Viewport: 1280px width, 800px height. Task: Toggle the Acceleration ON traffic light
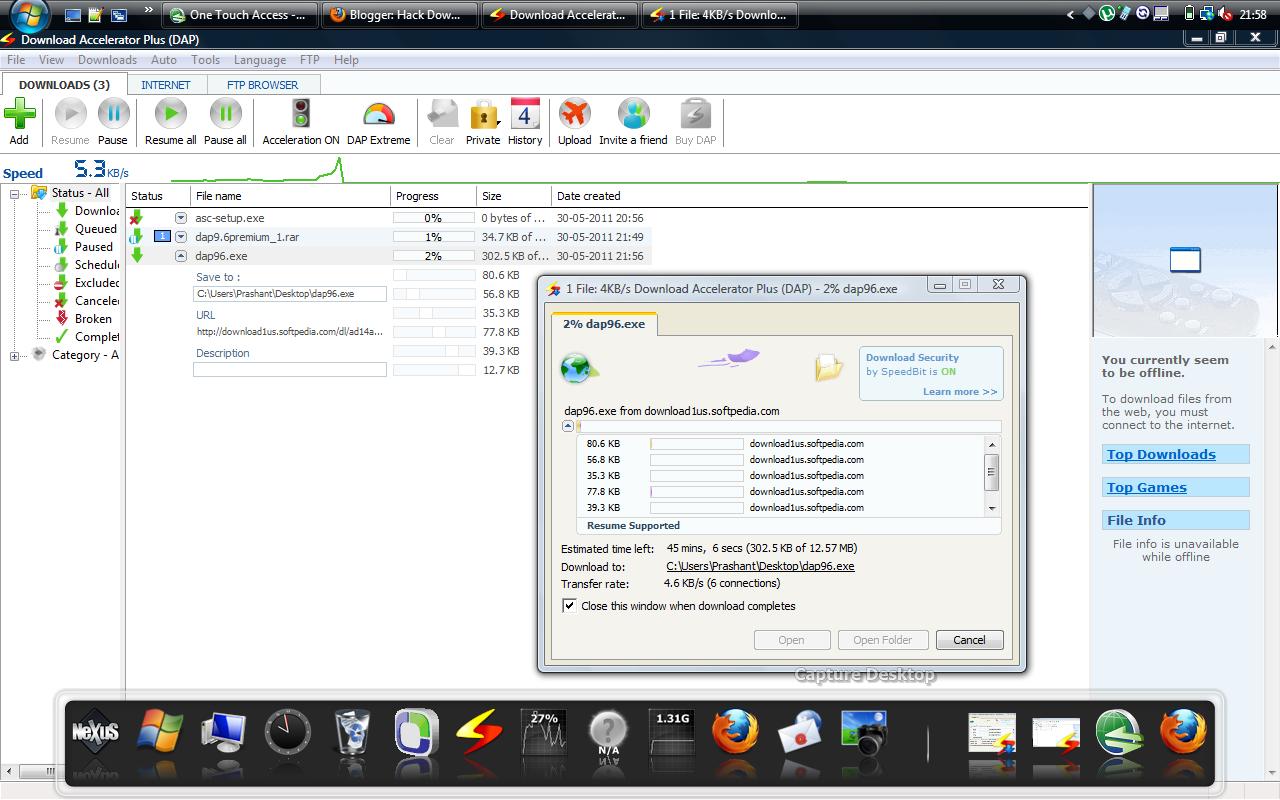pyautogui.click(x=299, y=115)
